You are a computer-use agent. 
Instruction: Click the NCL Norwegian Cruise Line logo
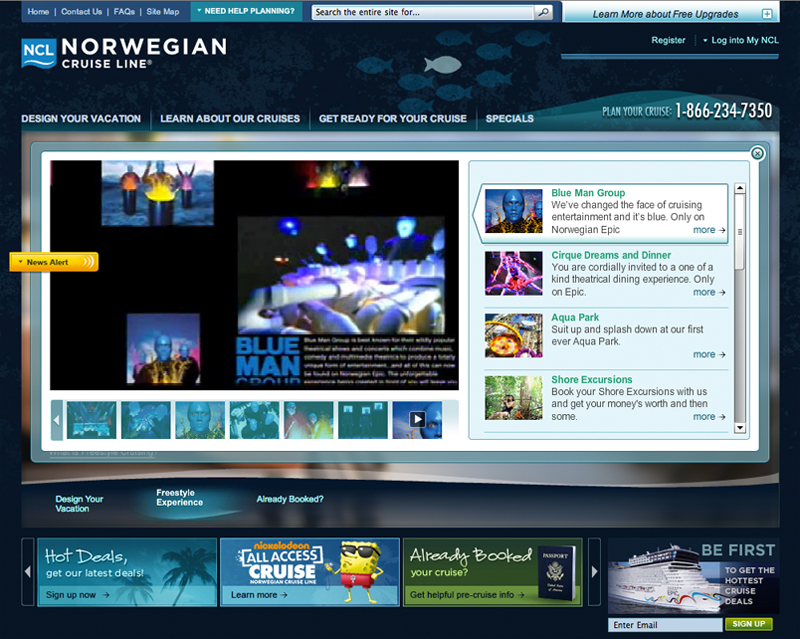124,53
